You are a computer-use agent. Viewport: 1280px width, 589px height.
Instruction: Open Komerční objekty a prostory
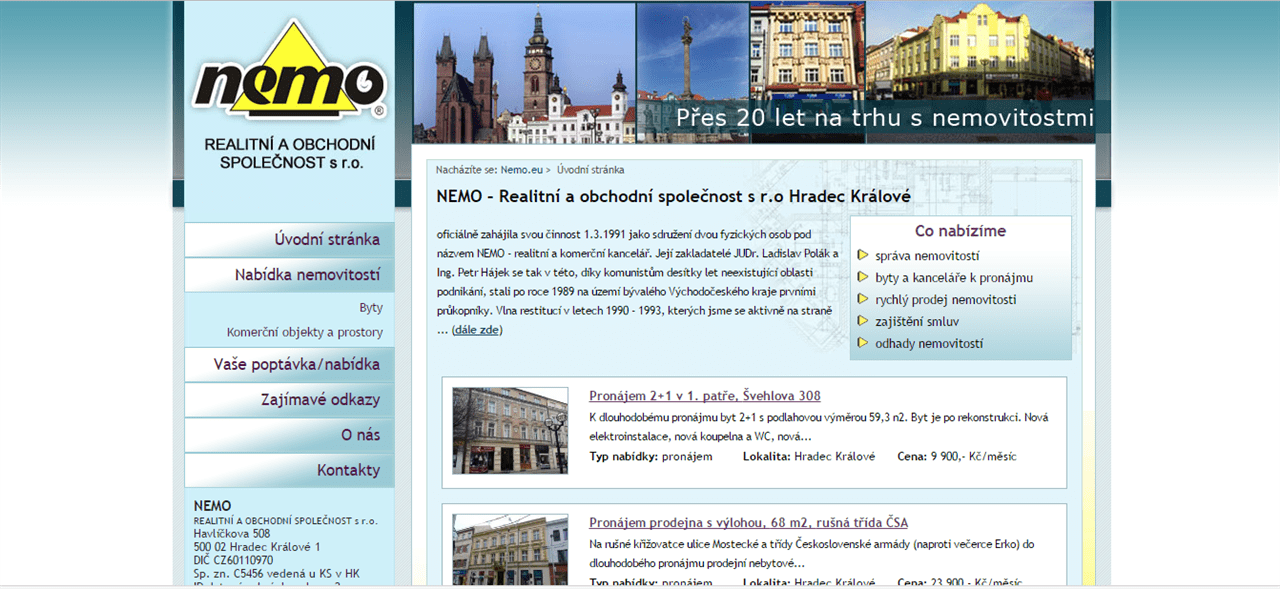click(305, 332)
